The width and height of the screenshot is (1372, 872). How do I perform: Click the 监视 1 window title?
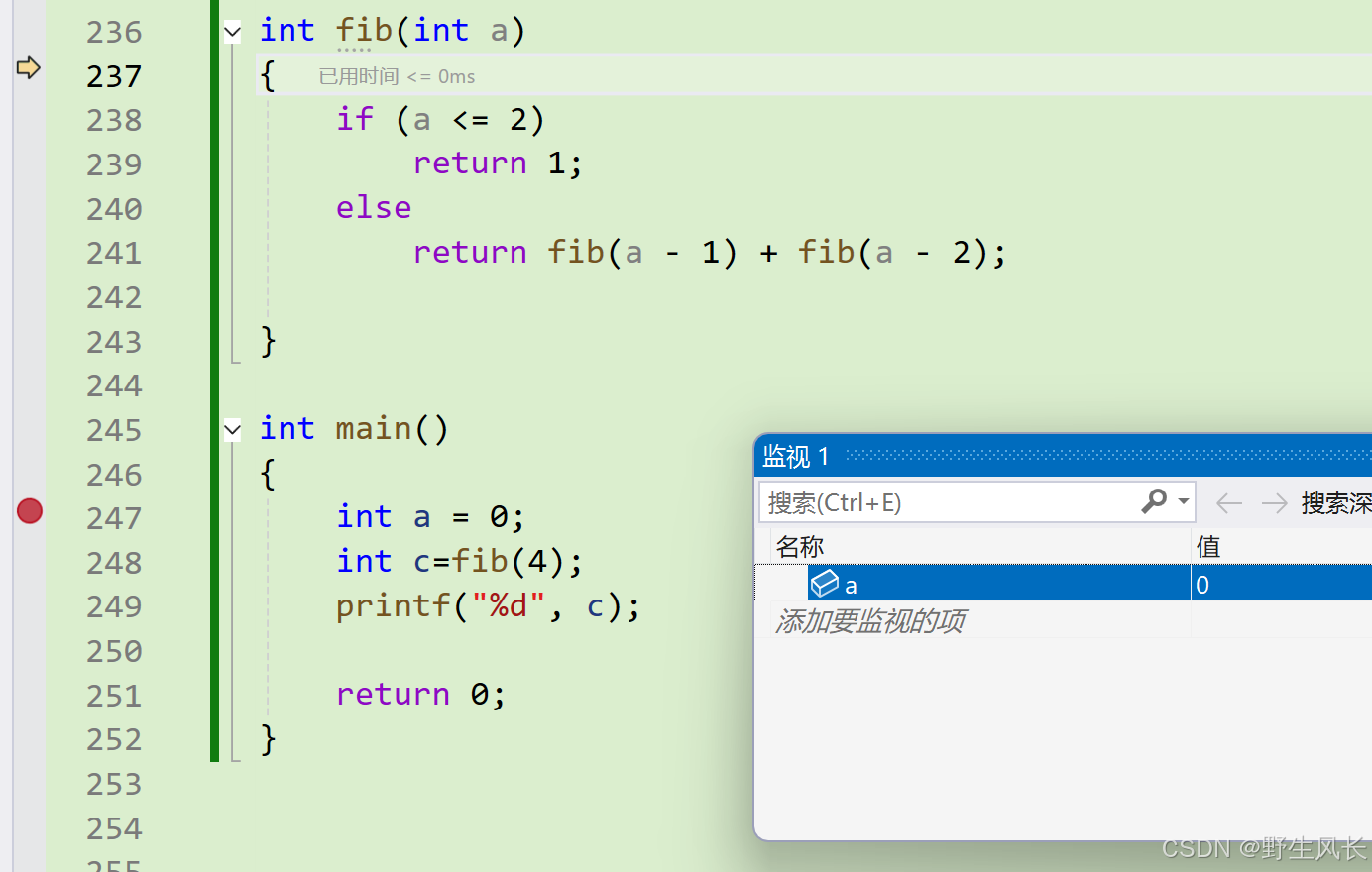[x=796, y=456]
